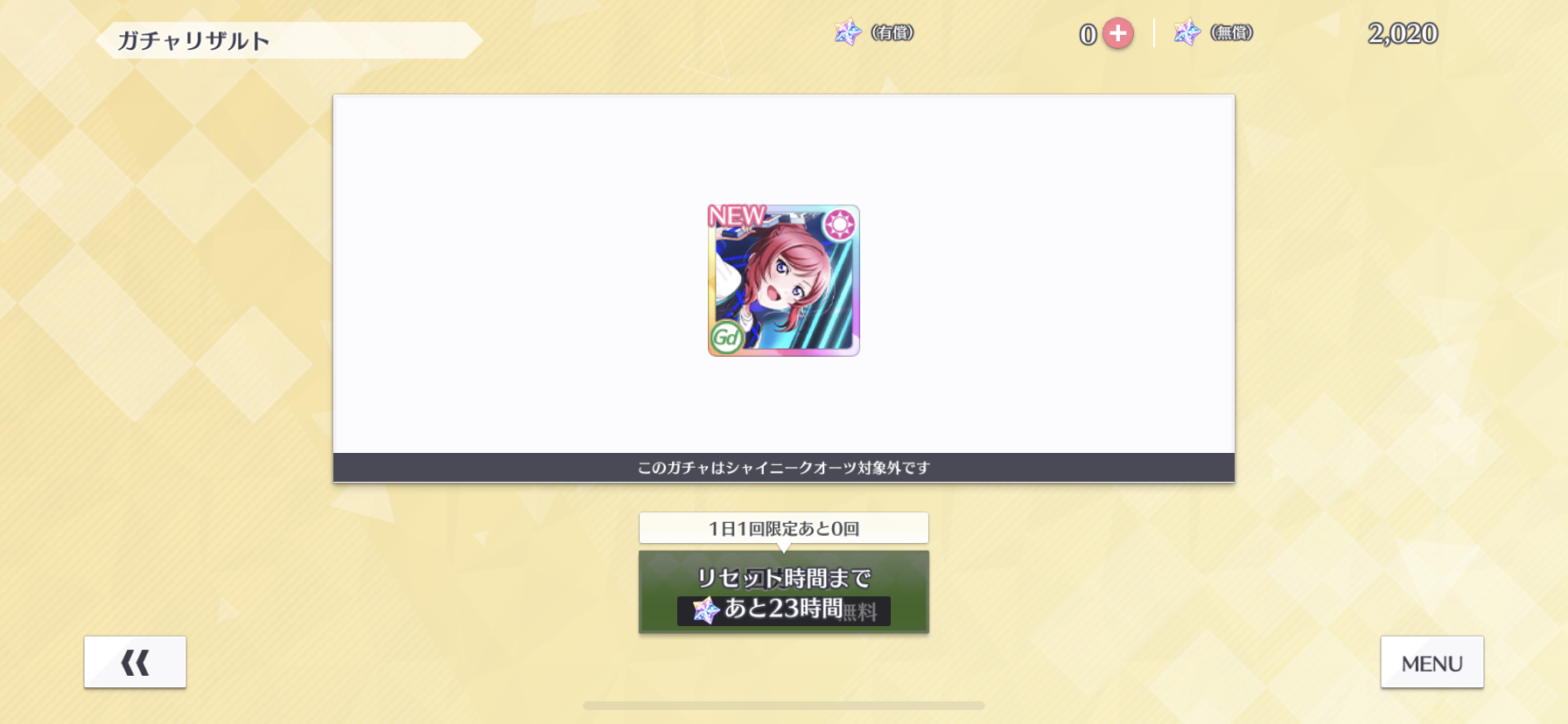The image size is (1568, 724).
Task: Open the MENU button
Action: click(1431, 662)
